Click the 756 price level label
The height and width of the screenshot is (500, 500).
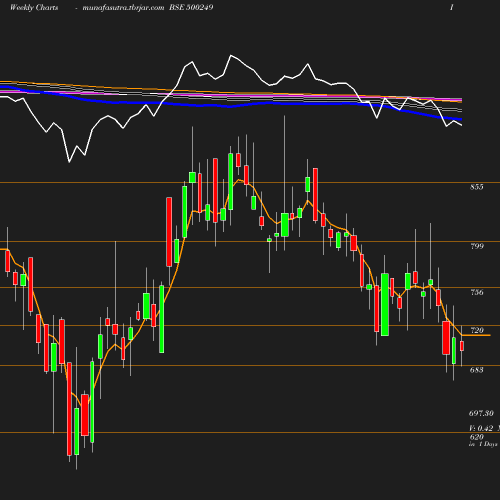[477, 292]
